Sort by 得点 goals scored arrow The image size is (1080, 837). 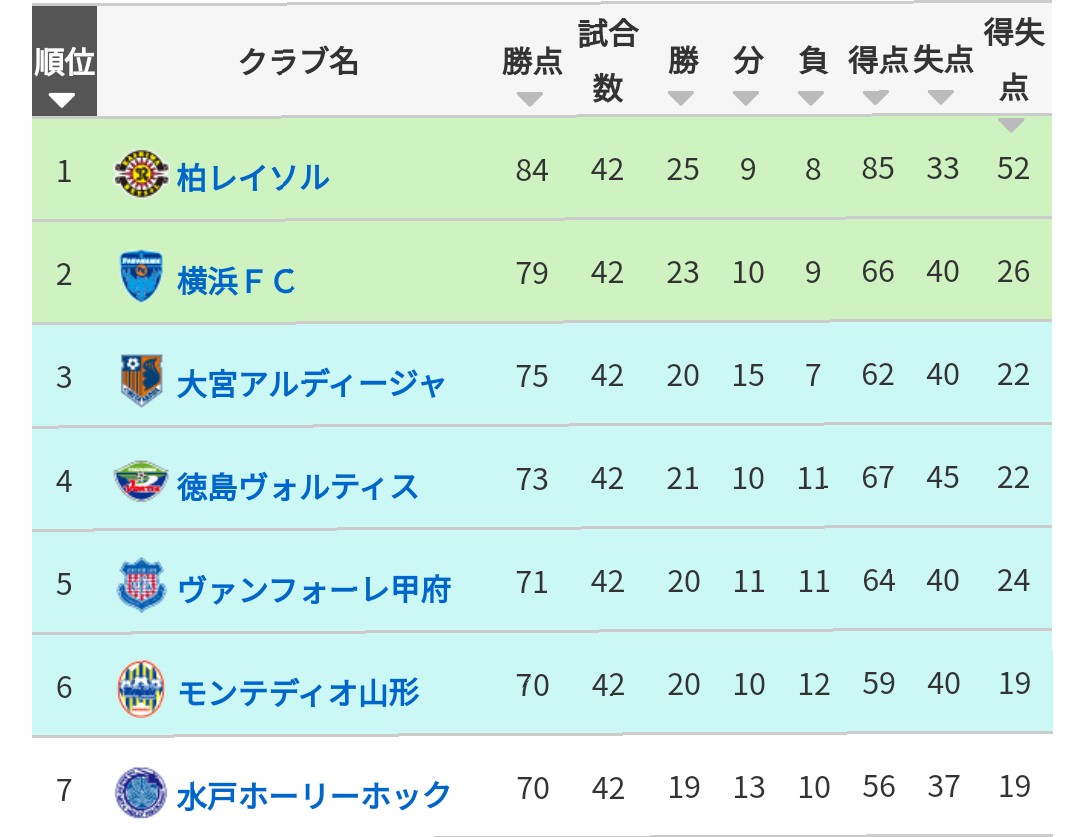876,98
